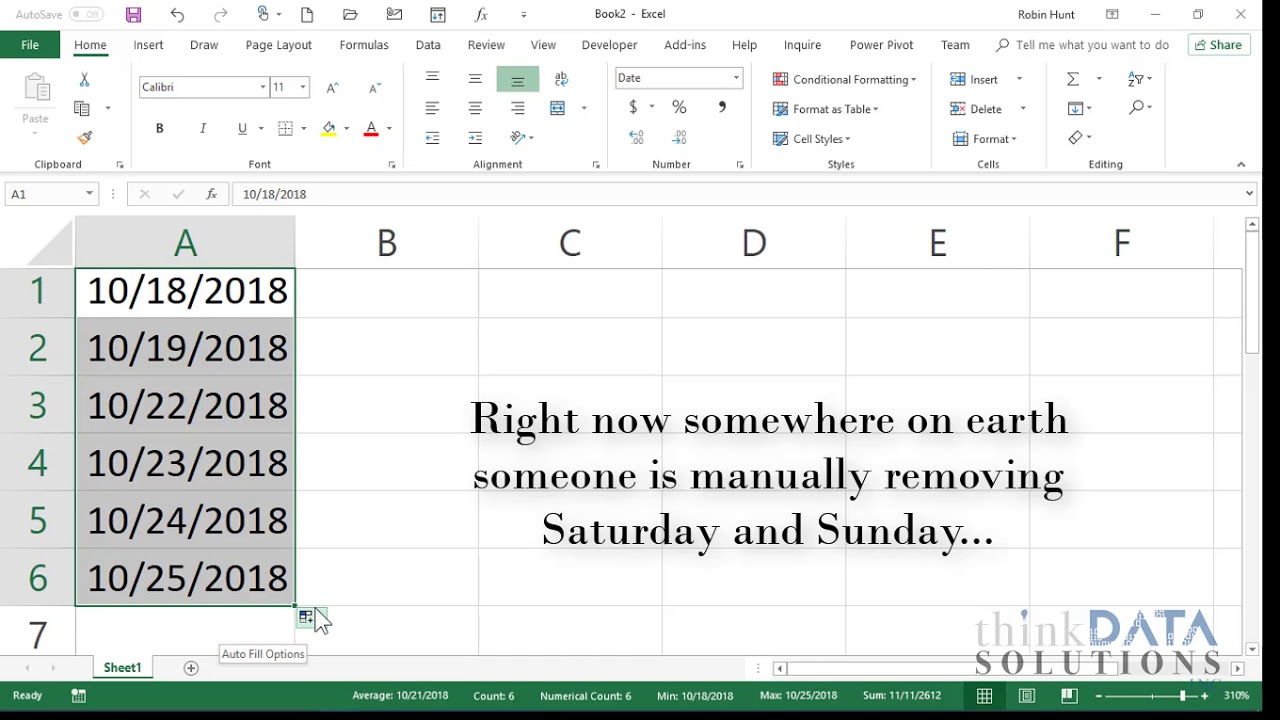This screenshot has height=720, width=1280.
Task: Toggle Top Align for the cell
Action: 432,78
